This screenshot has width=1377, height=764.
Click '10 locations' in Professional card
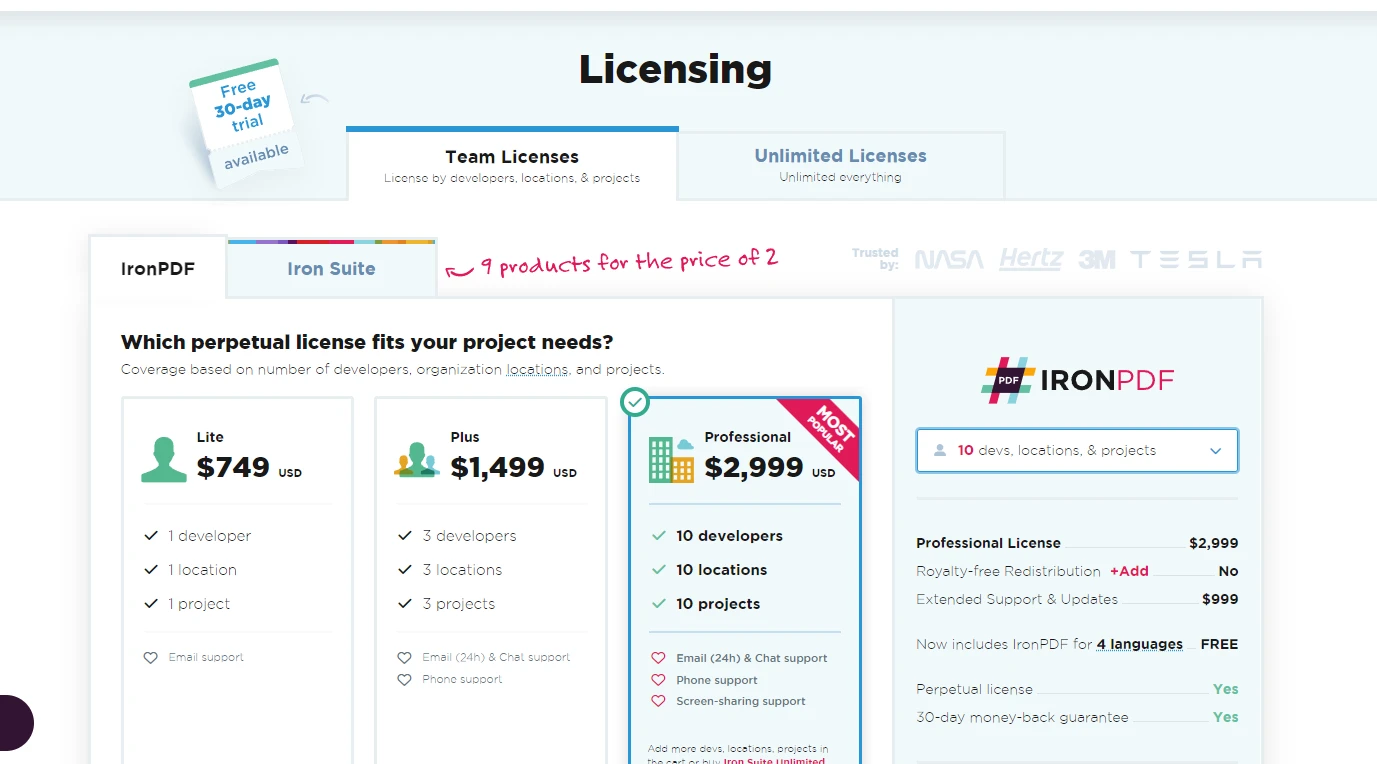pyautogui.click(x=721, y=570)
